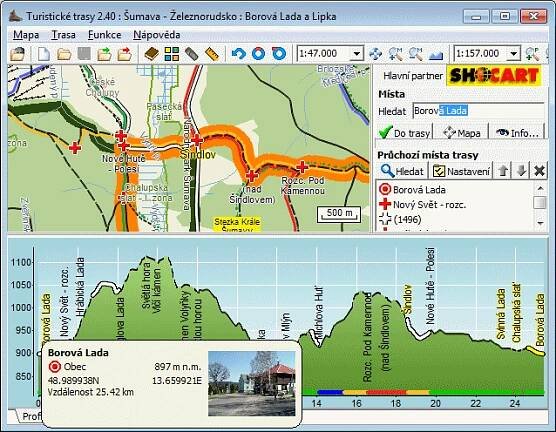
Task: Open the Funkce menu
Action: pyautogui.click(x=105, y=35)
